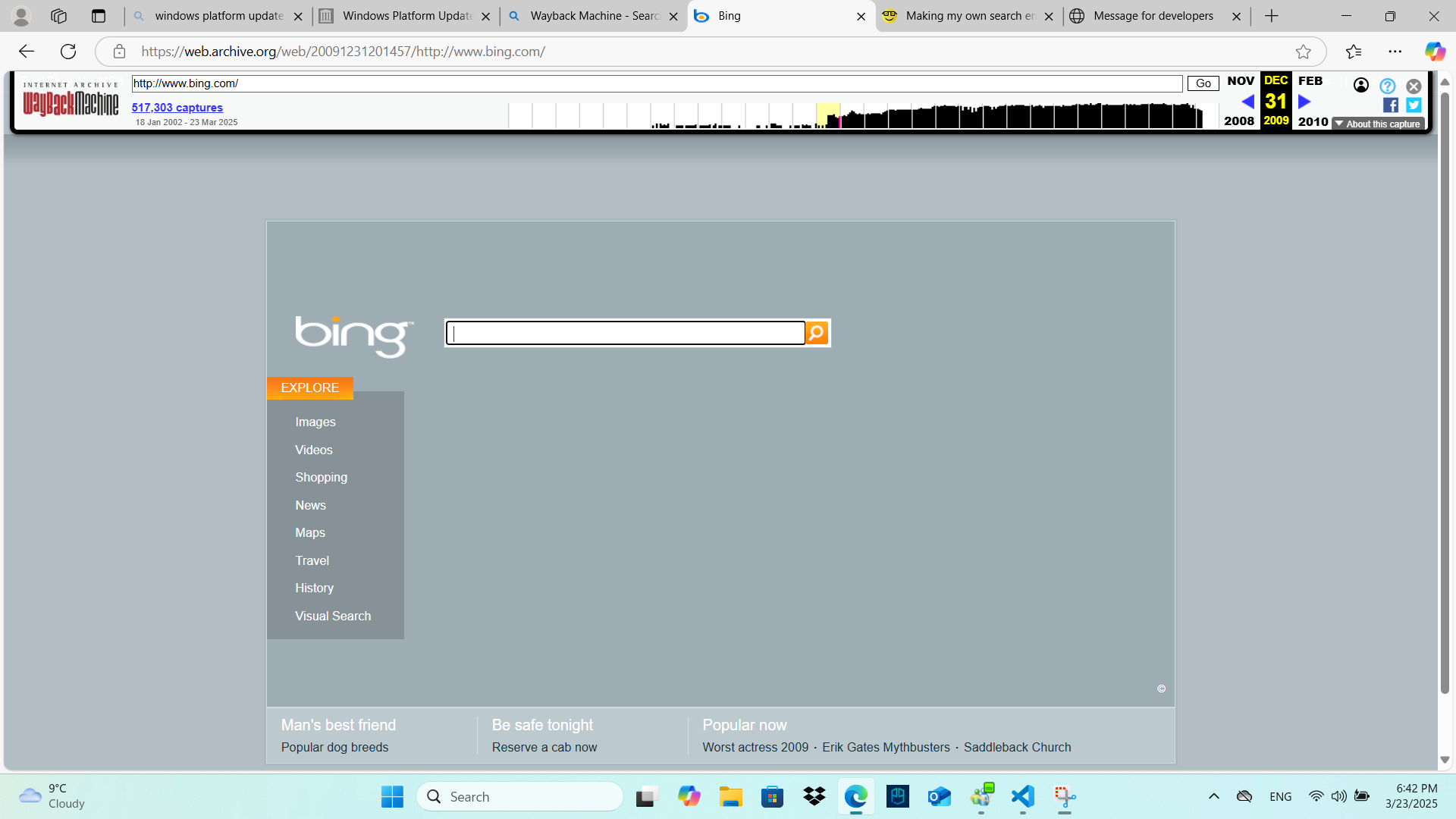Click the Wayback Go button

pos(1203,83)
